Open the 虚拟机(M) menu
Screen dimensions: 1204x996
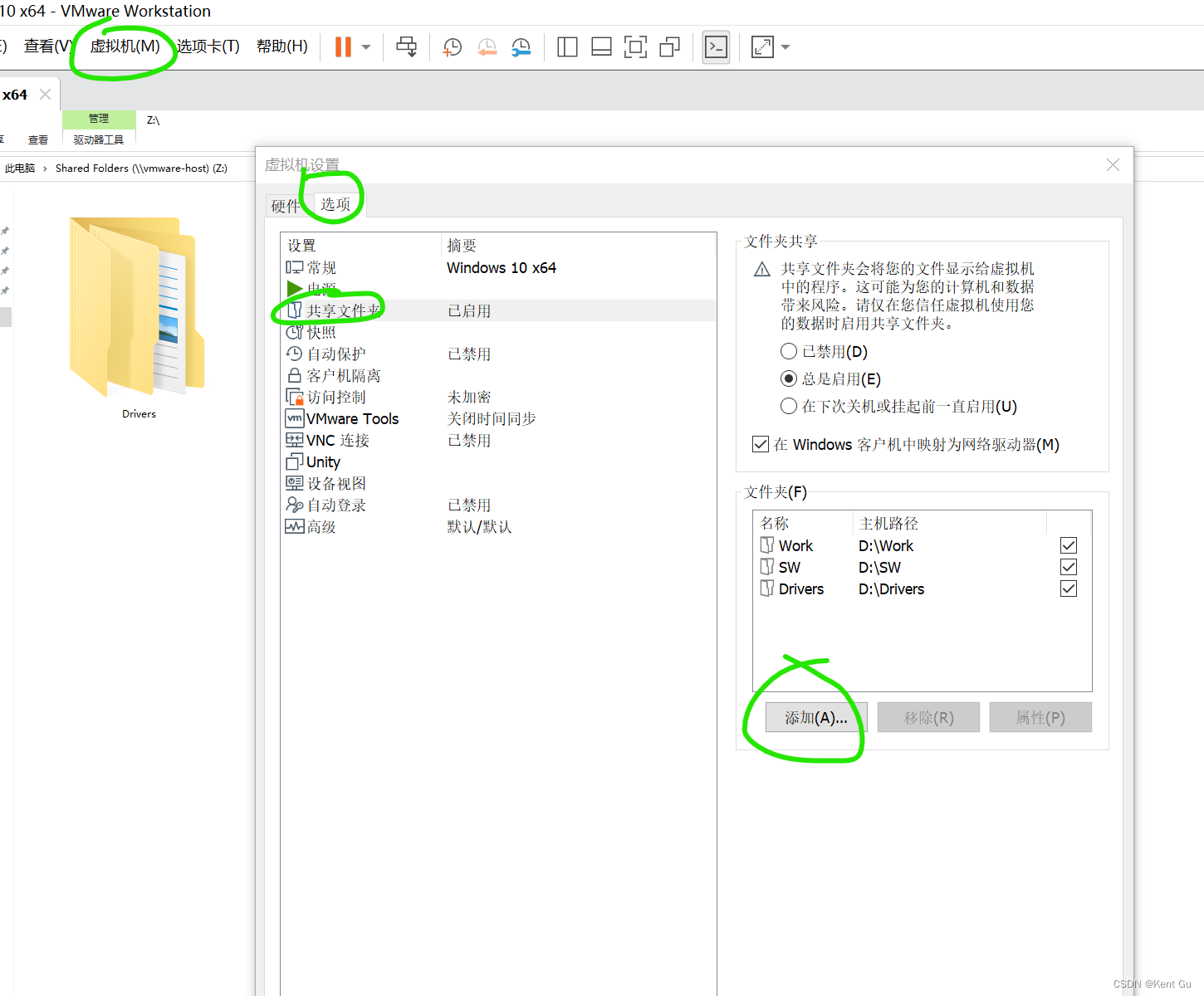coord(125,46)
